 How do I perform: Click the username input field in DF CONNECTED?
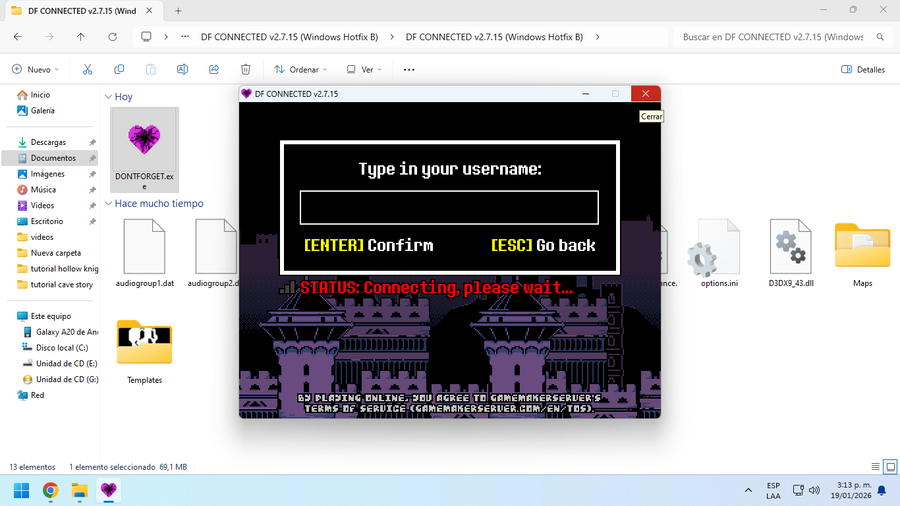tap(449, 207)
